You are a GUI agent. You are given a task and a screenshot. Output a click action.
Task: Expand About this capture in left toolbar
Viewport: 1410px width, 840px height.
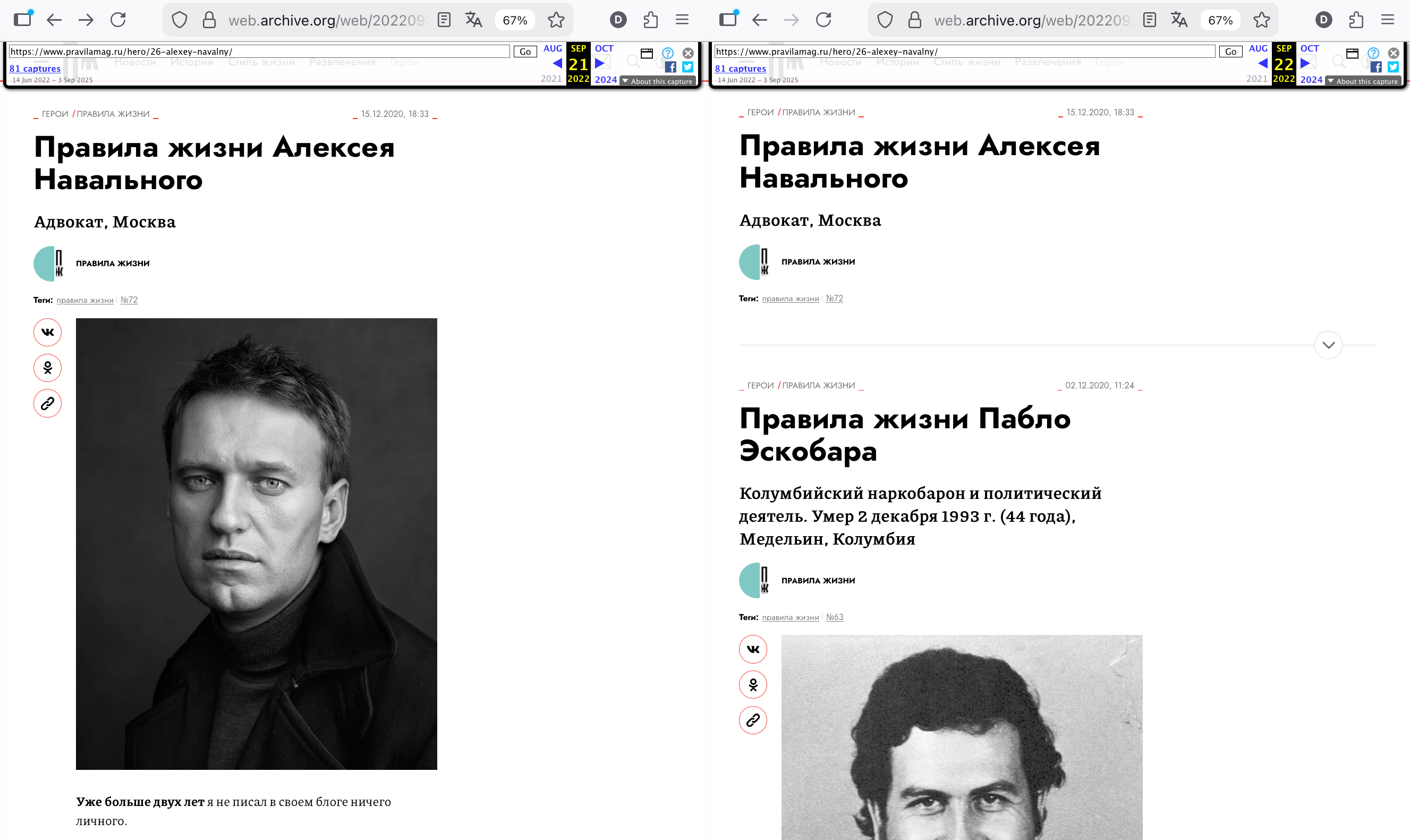657,81
